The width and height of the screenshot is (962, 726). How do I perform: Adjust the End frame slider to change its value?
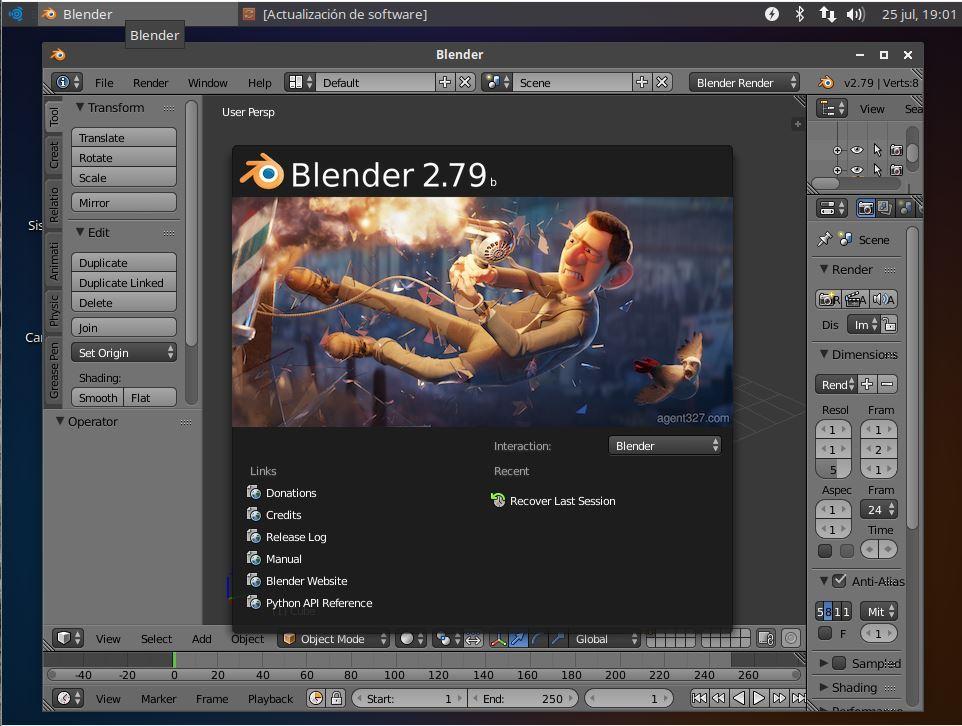tap(523, 698)
